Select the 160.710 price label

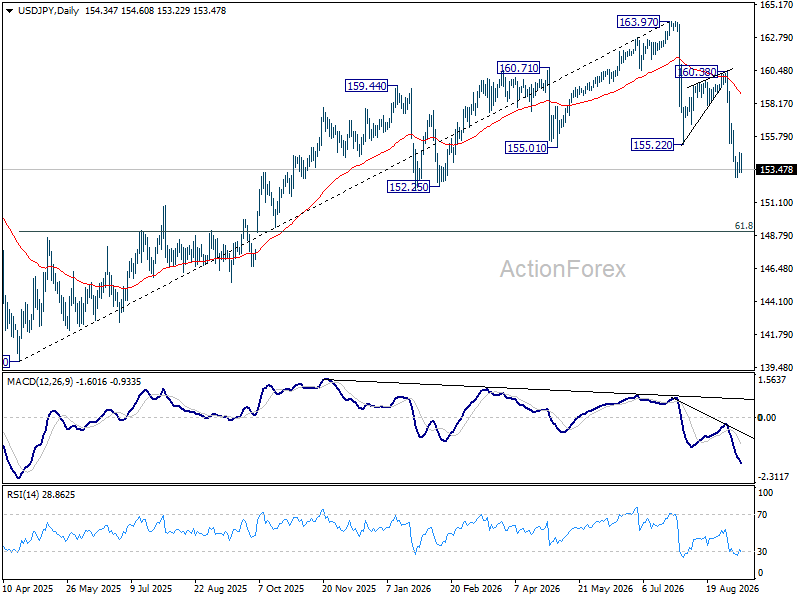point(518,68)
